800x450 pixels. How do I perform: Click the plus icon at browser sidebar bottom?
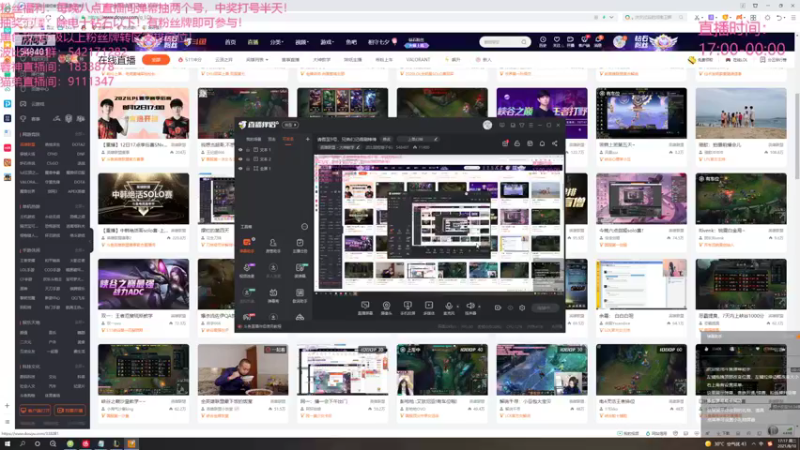point(7,406)
